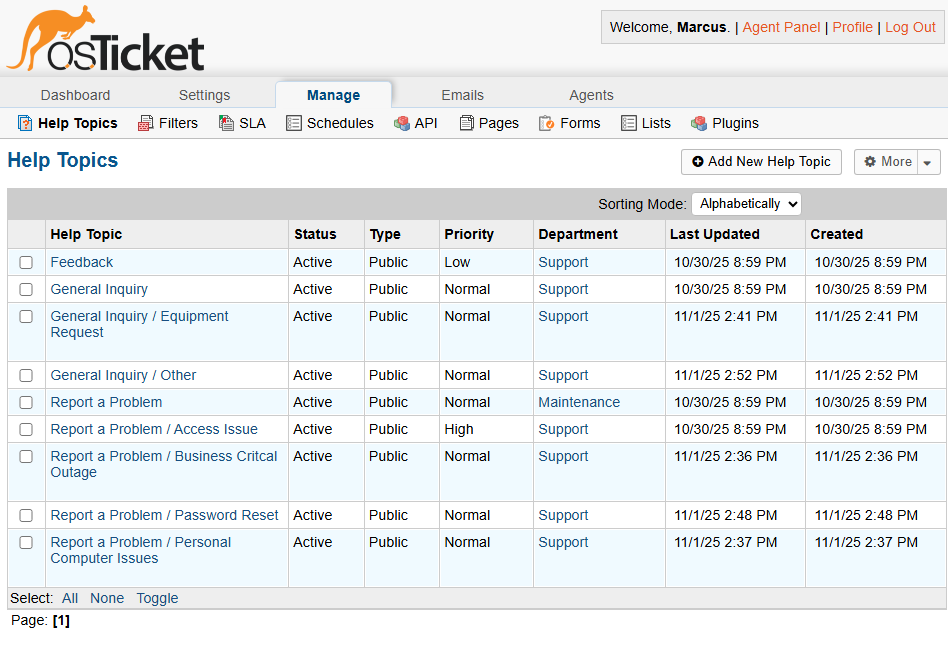Image resolution: width=948 pixels, height=647 pixels.
Task: Open the Agents tab
Action: click(591, 95)
